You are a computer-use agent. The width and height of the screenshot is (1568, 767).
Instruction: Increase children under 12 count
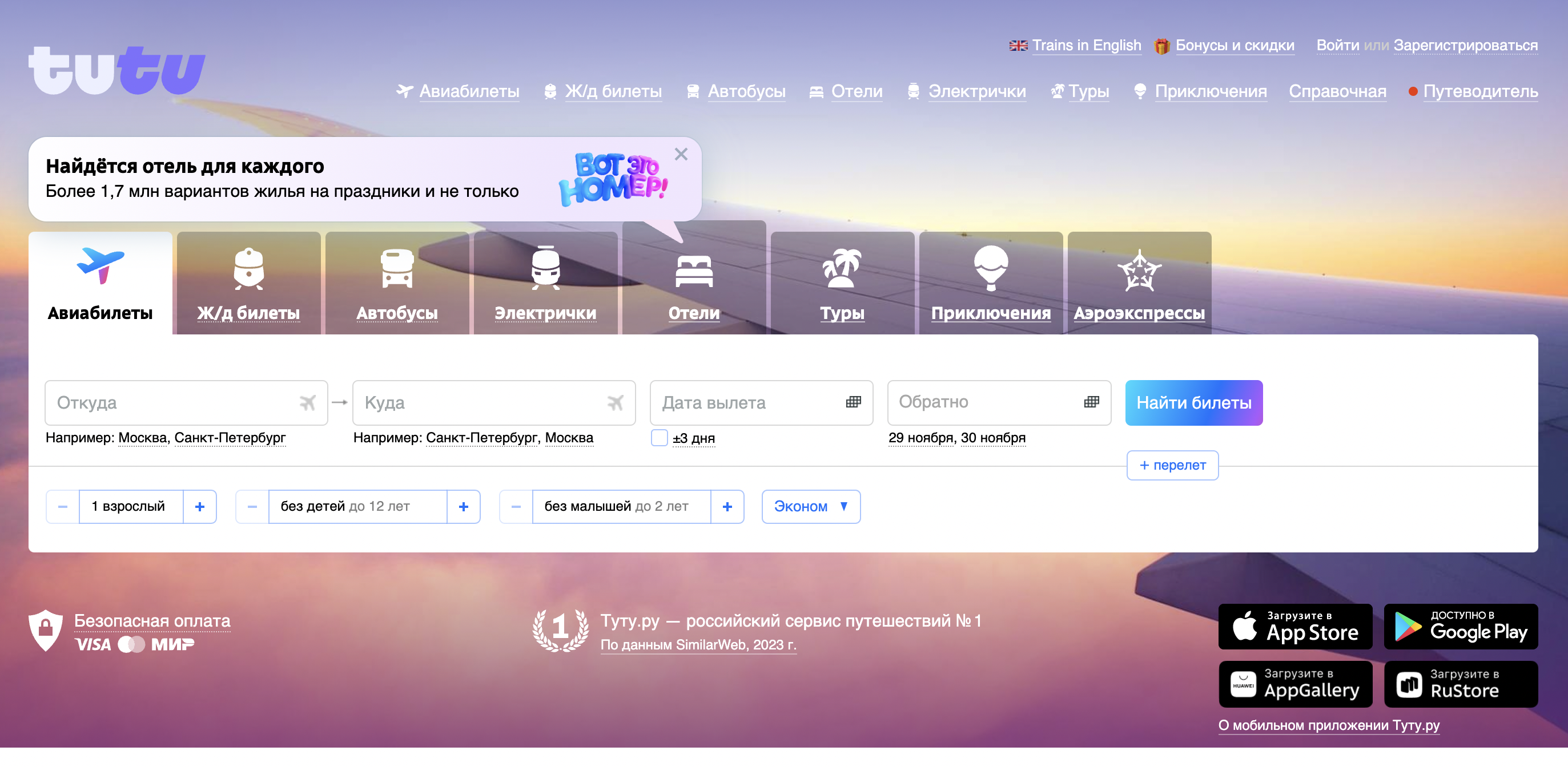pyautogui.click(x=463, y=507)
